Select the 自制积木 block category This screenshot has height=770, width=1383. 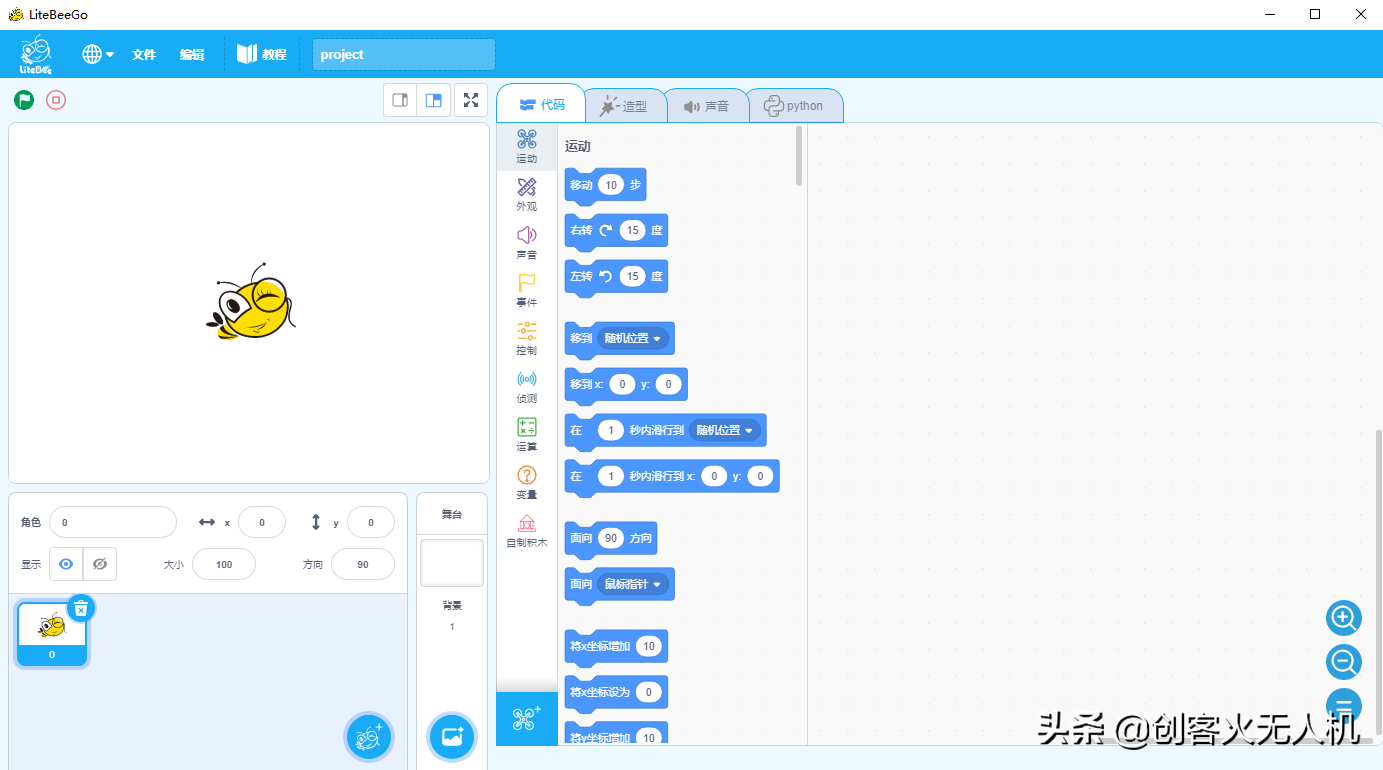point(527,530)
